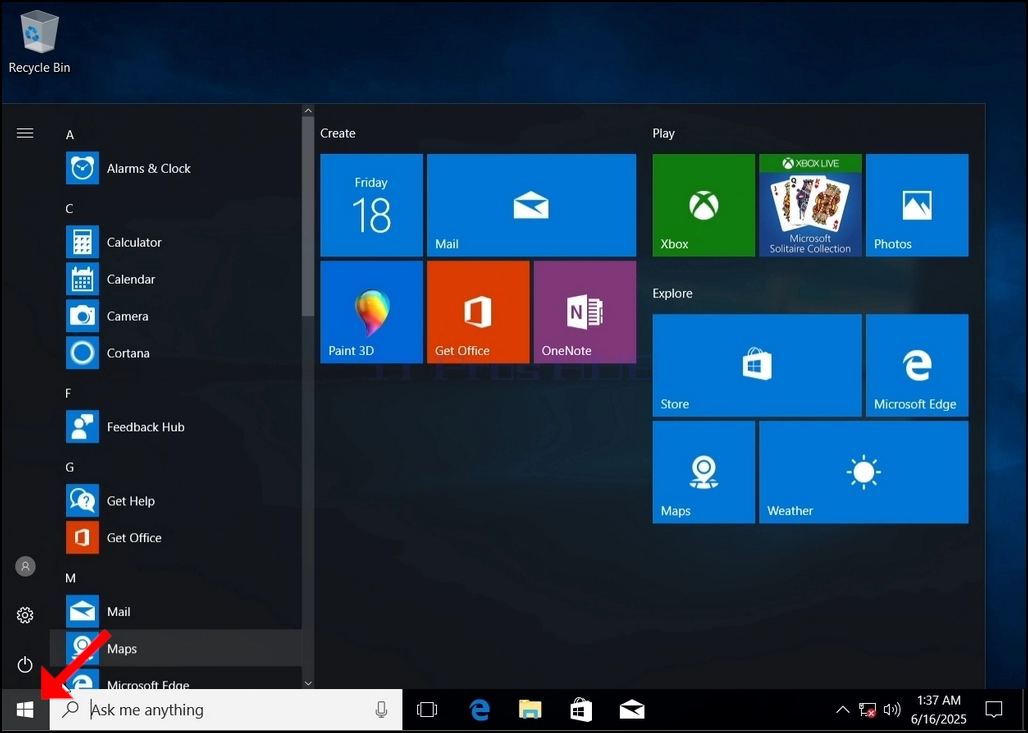
Task: Click the Ask me anything search box
Action: click(x=226, y=709)
